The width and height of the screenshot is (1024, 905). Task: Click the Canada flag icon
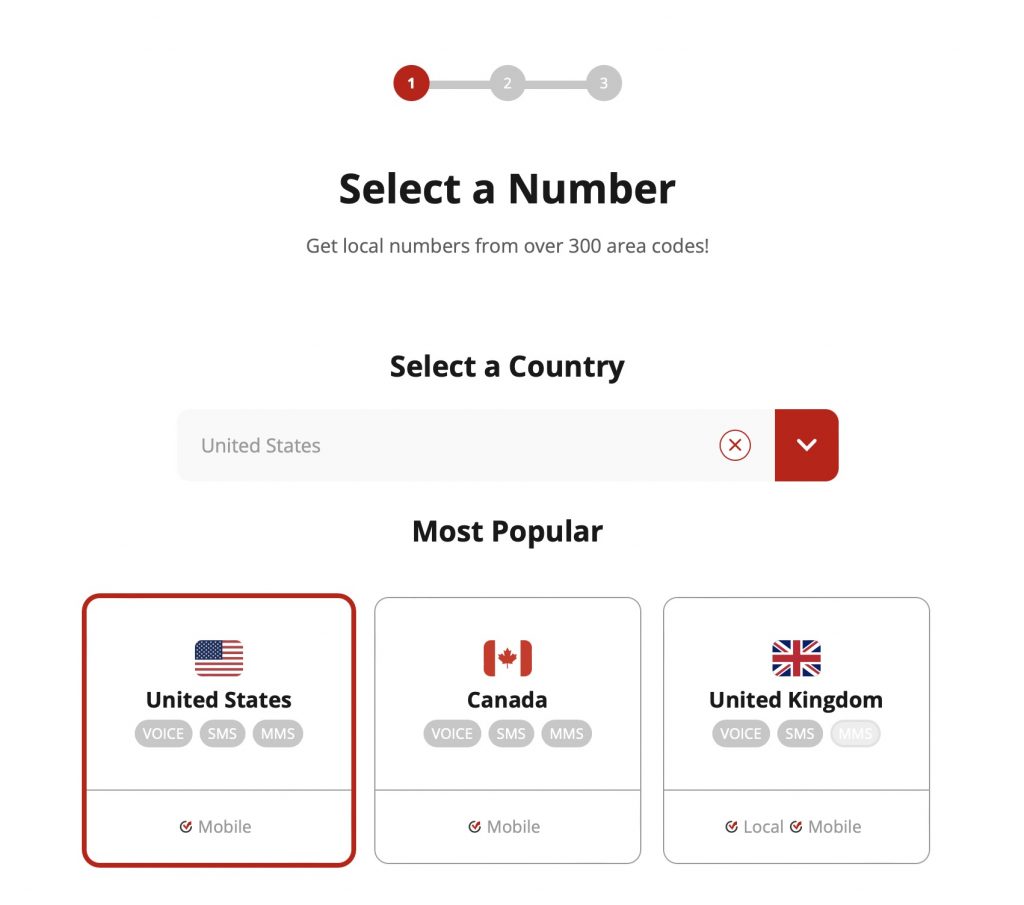point(507,658)
